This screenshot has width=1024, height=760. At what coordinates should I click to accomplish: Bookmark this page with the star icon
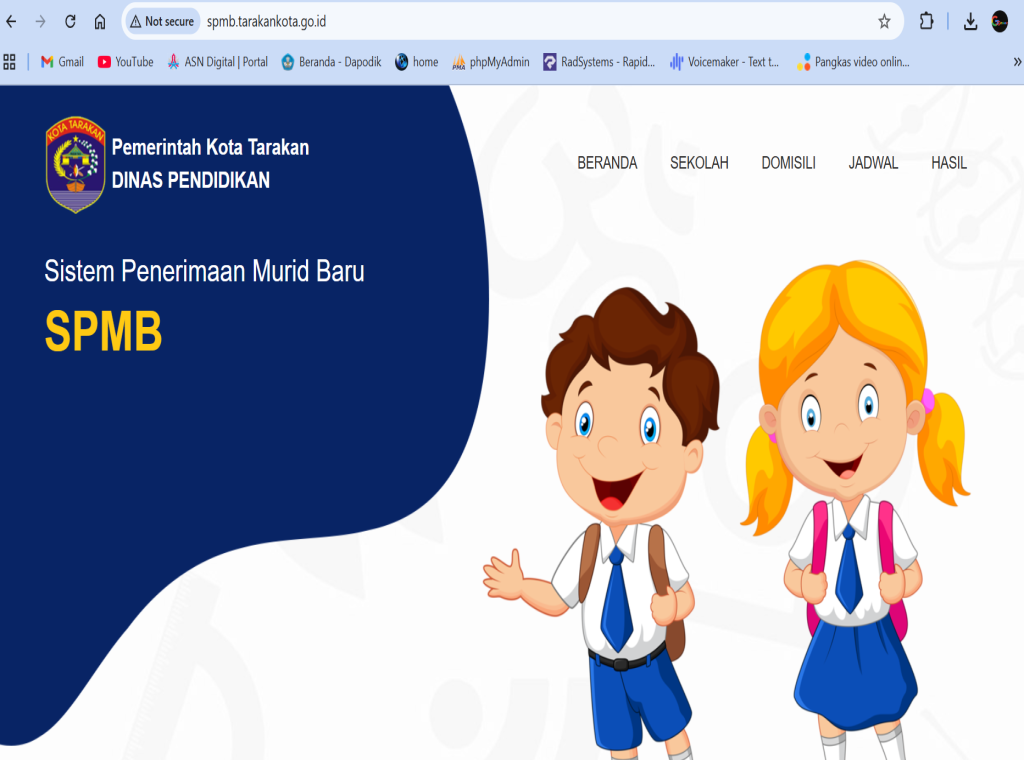pyautogui.click(x=884, y=21)
